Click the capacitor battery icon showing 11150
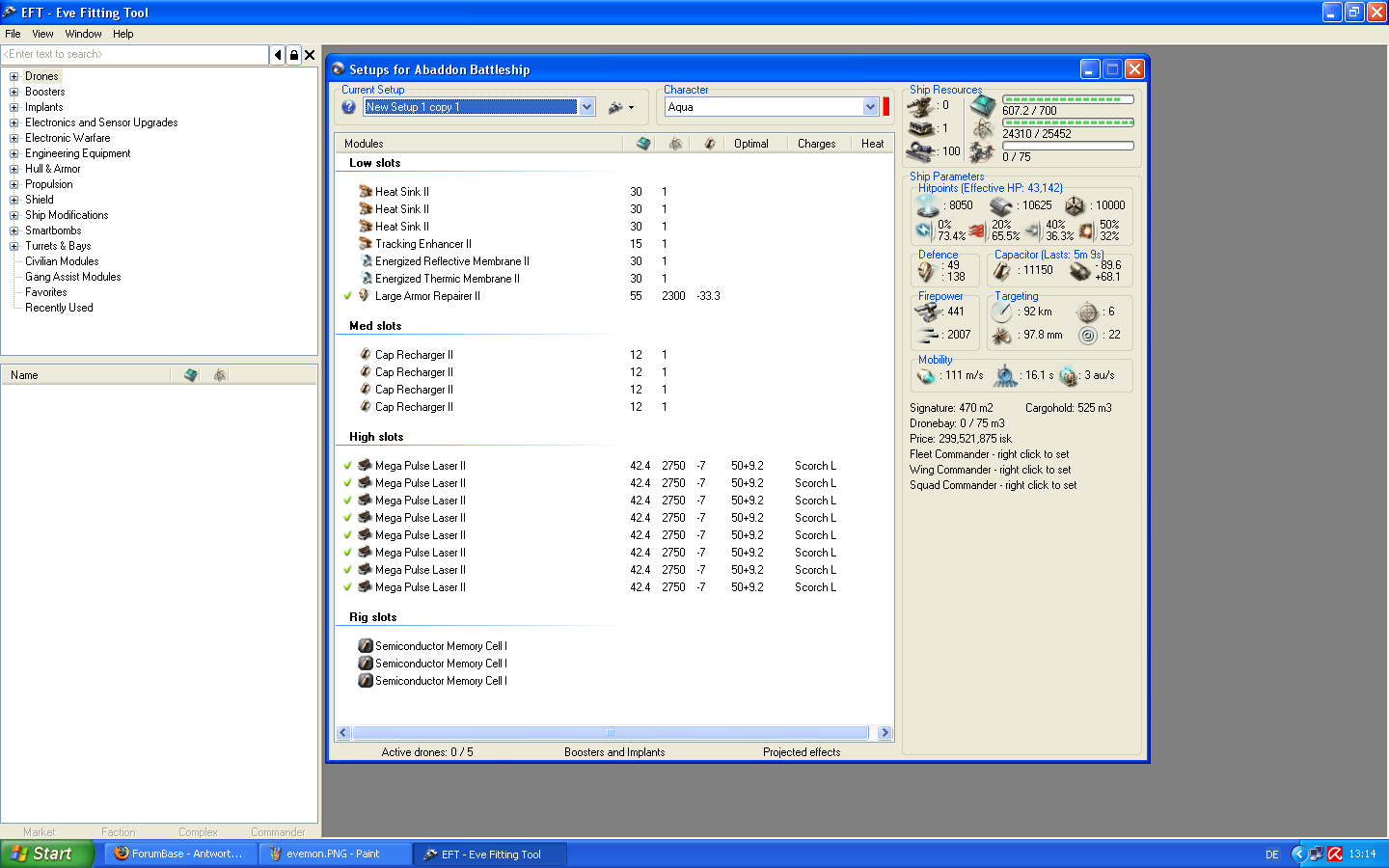 1002,271
